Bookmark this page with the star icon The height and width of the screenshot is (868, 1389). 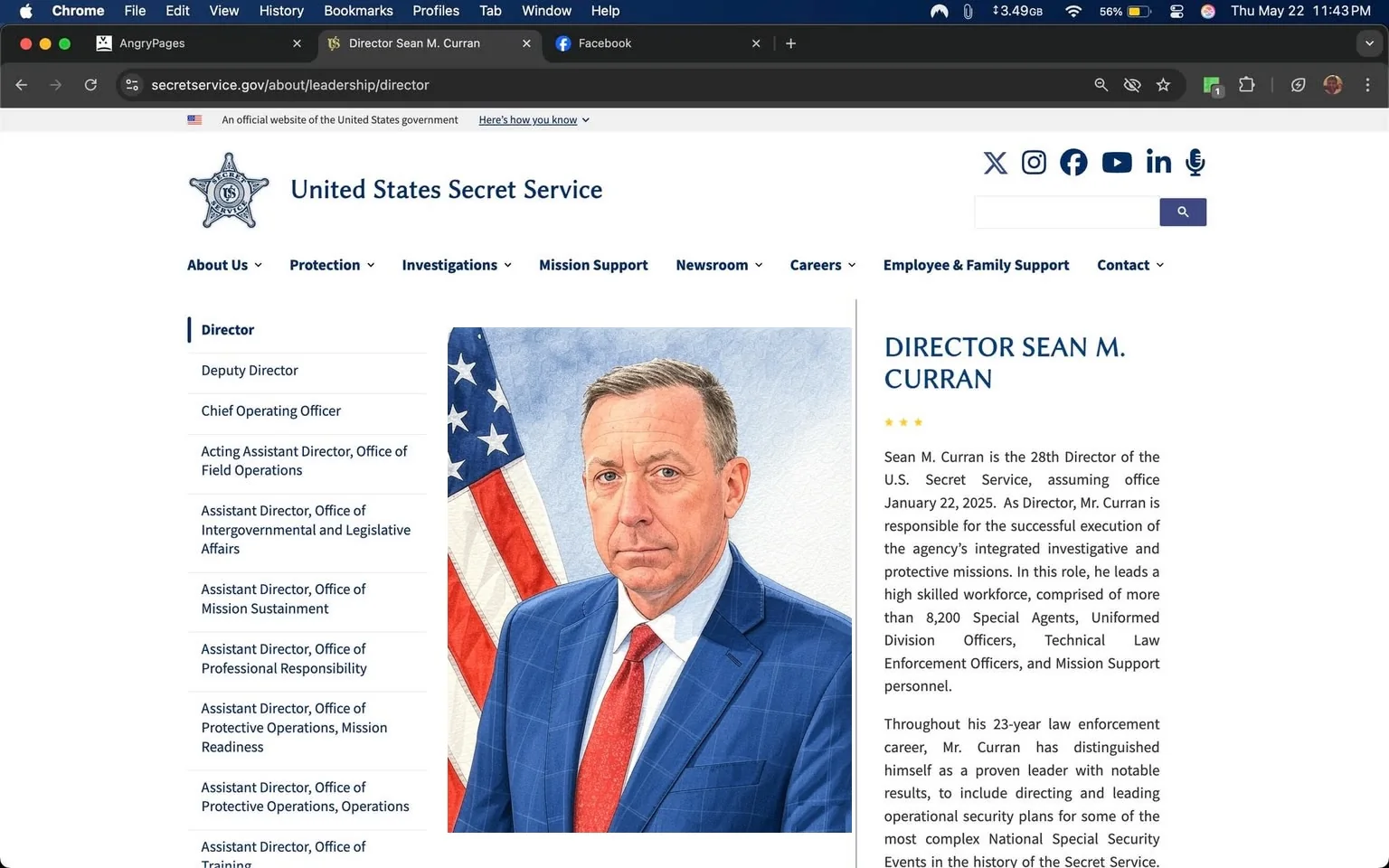click(1163, 85)
